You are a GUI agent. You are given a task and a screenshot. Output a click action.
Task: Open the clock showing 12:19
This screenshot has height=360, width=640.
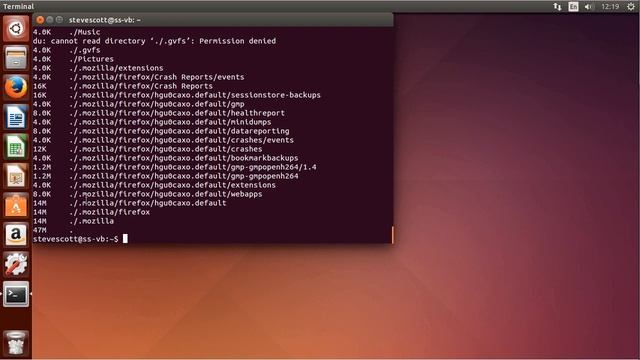pos(610,7)
